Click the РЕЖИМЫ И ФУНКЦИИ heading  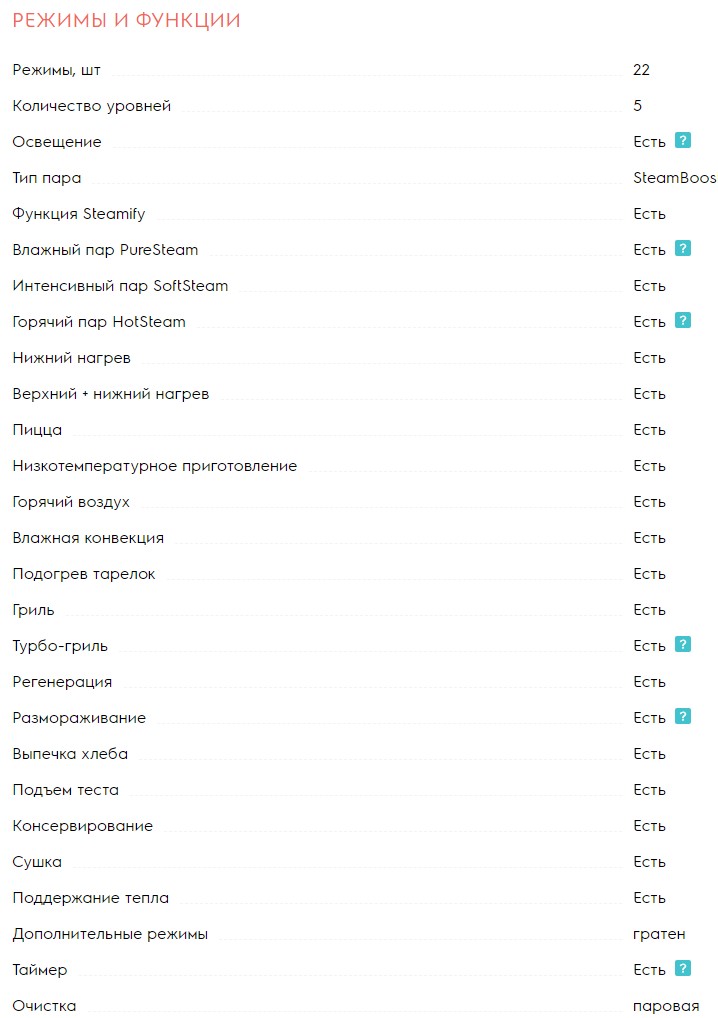point(127,20)
